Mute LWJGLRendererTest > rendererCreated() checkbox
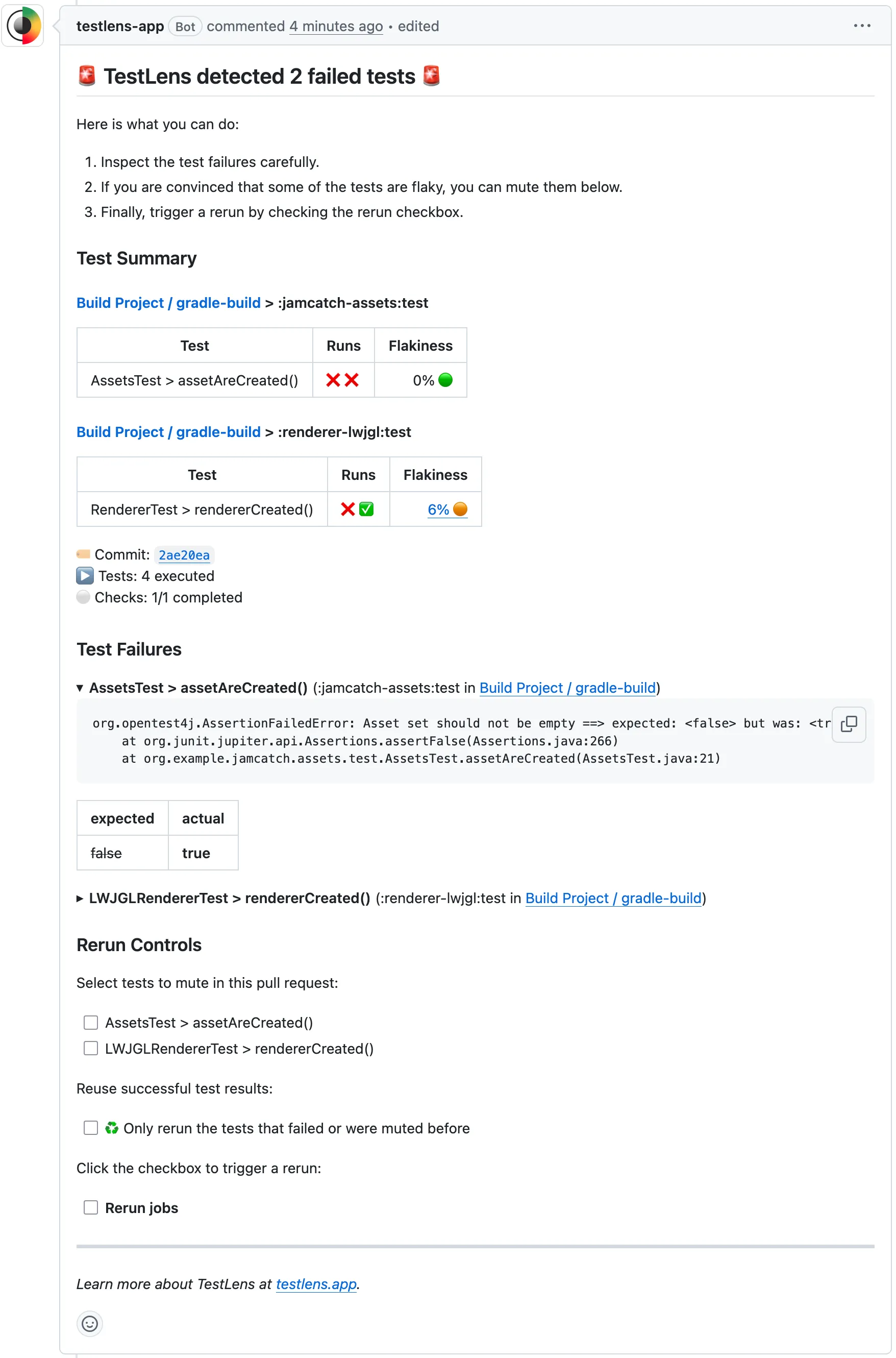The width and height of the screenshot is (896, 1358). tap(91, 1048)
